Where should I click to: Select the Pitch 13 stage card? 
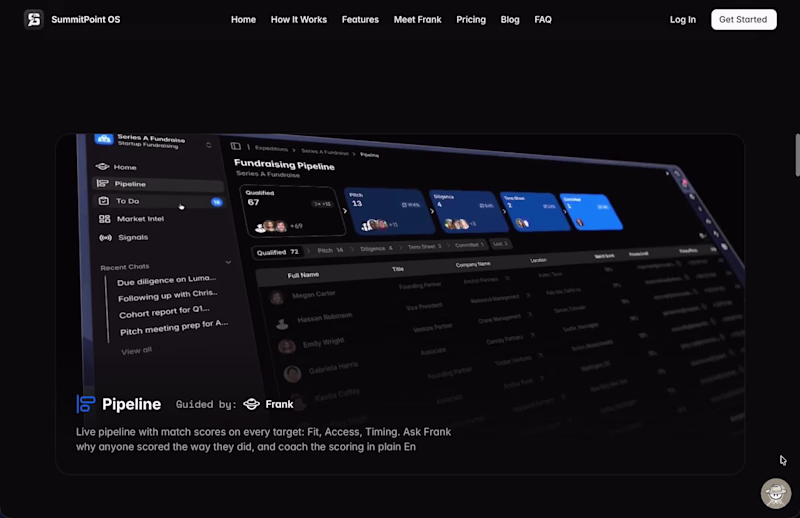388,211
